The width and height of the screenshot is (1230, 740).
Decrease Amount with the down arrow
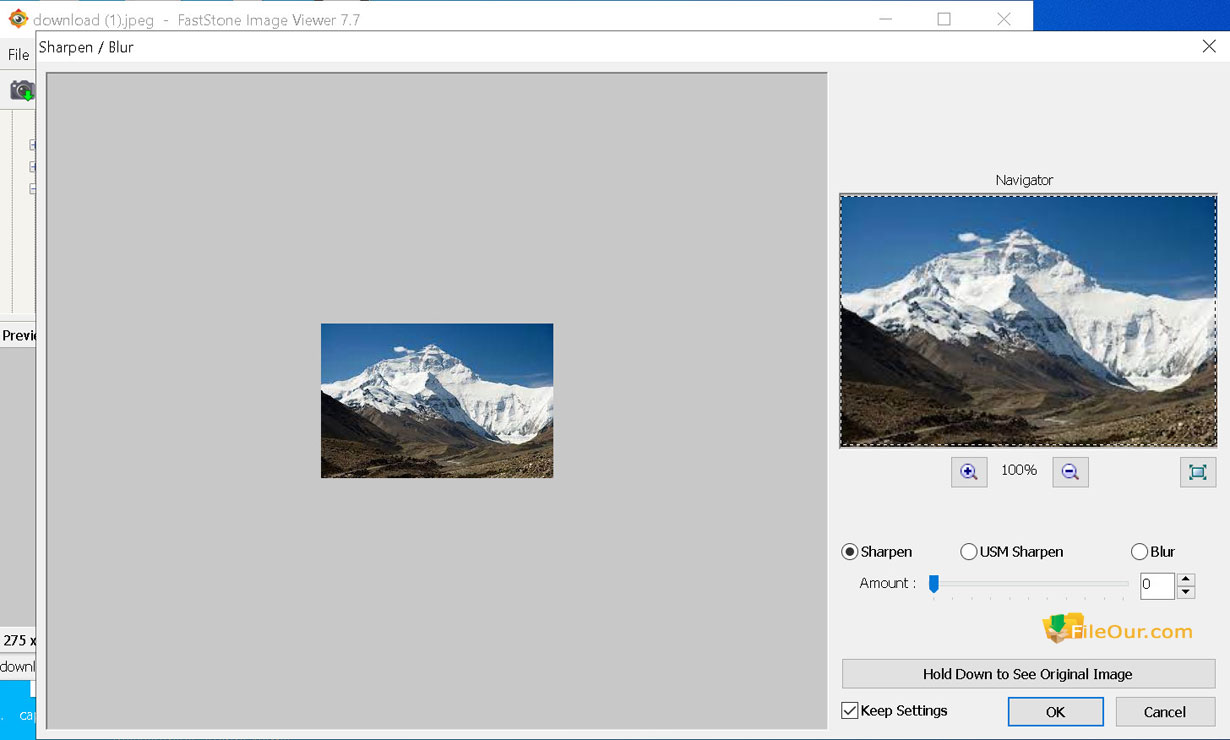1186,592
